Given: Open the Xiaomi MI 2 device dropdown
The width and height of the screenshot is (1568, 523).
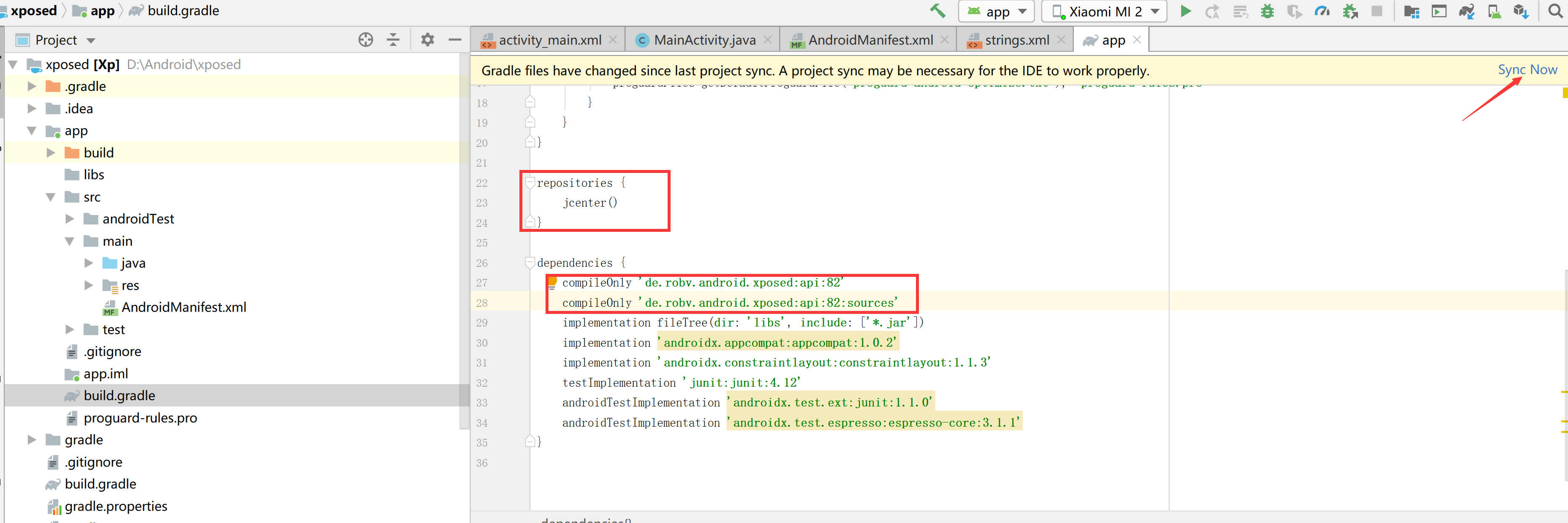Looking at the screenshot, I should coord(1104,11).
